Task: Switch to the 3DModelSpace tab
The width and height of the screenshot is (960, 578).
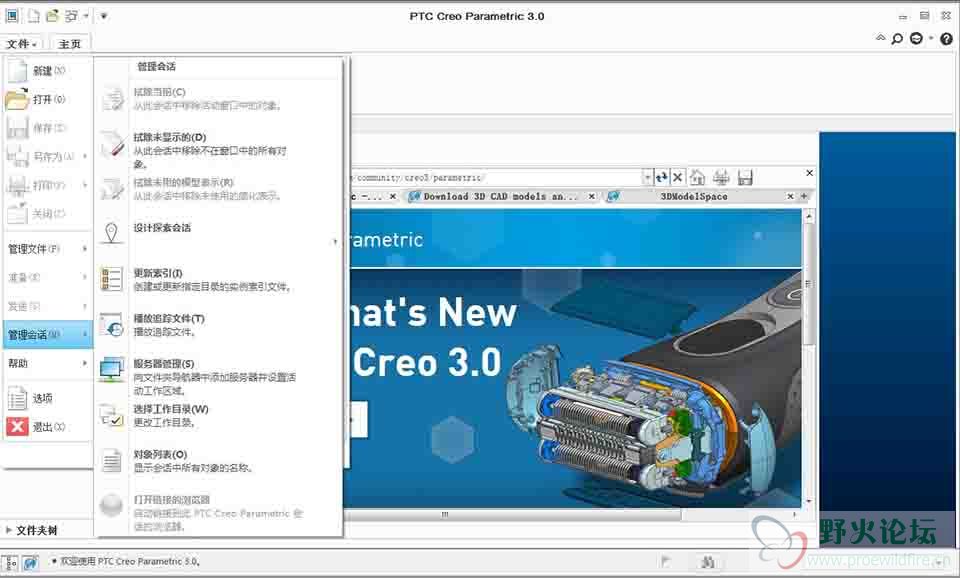Action: click(694, 197)
